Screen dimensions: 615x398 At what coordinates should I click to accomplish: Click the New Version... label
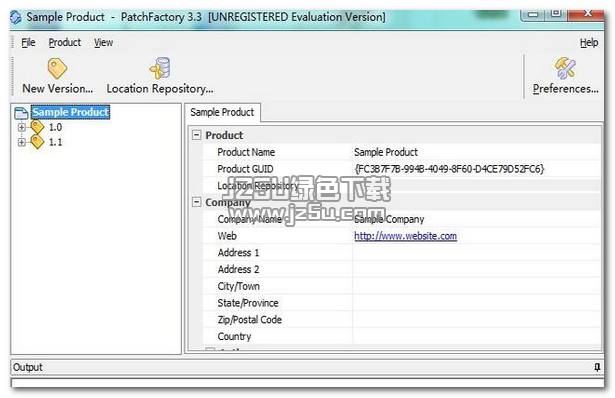(58, 89)
